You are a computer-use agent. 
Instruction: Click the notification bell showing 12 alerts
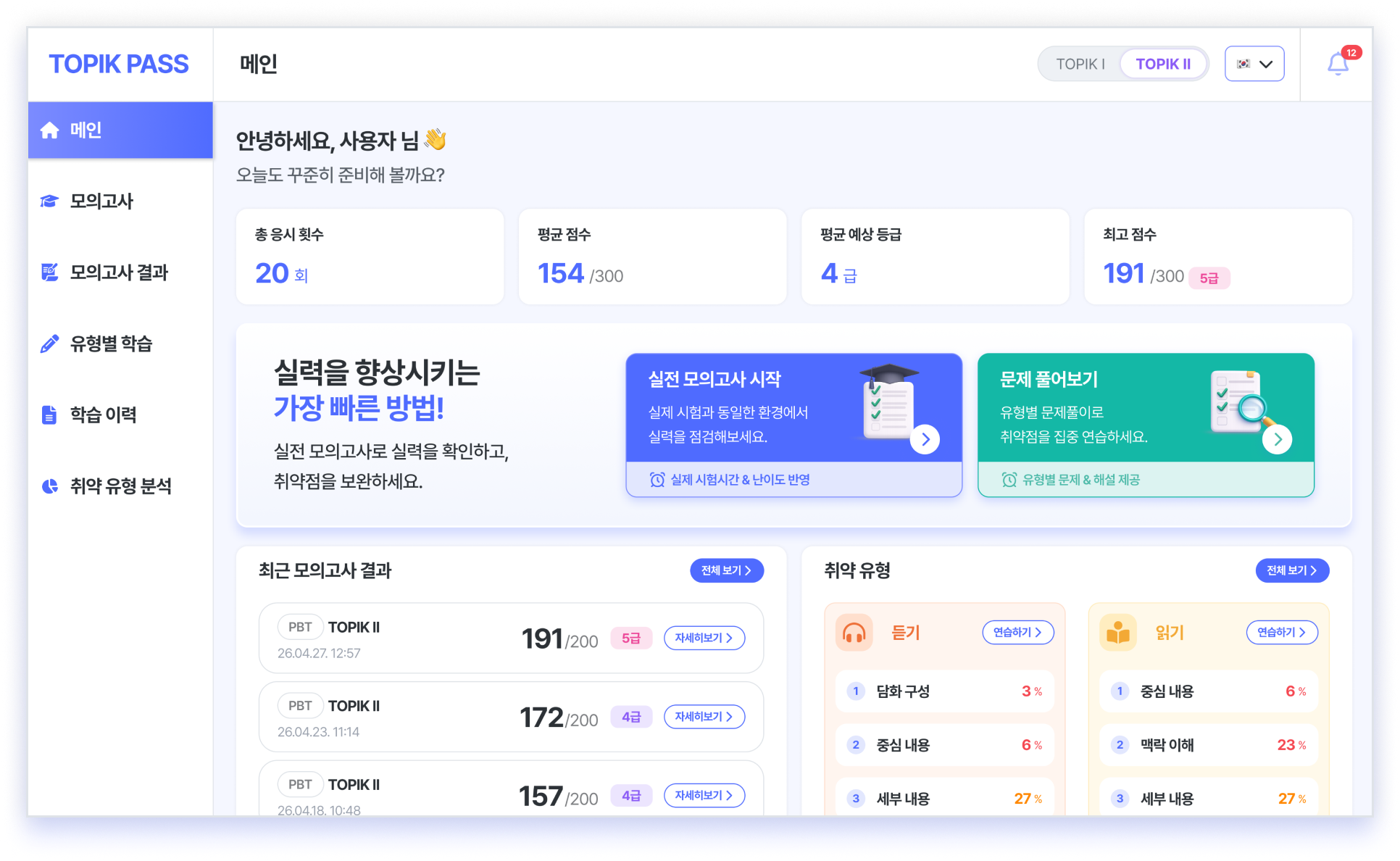pyautogui.click(x=1338, y=64)
